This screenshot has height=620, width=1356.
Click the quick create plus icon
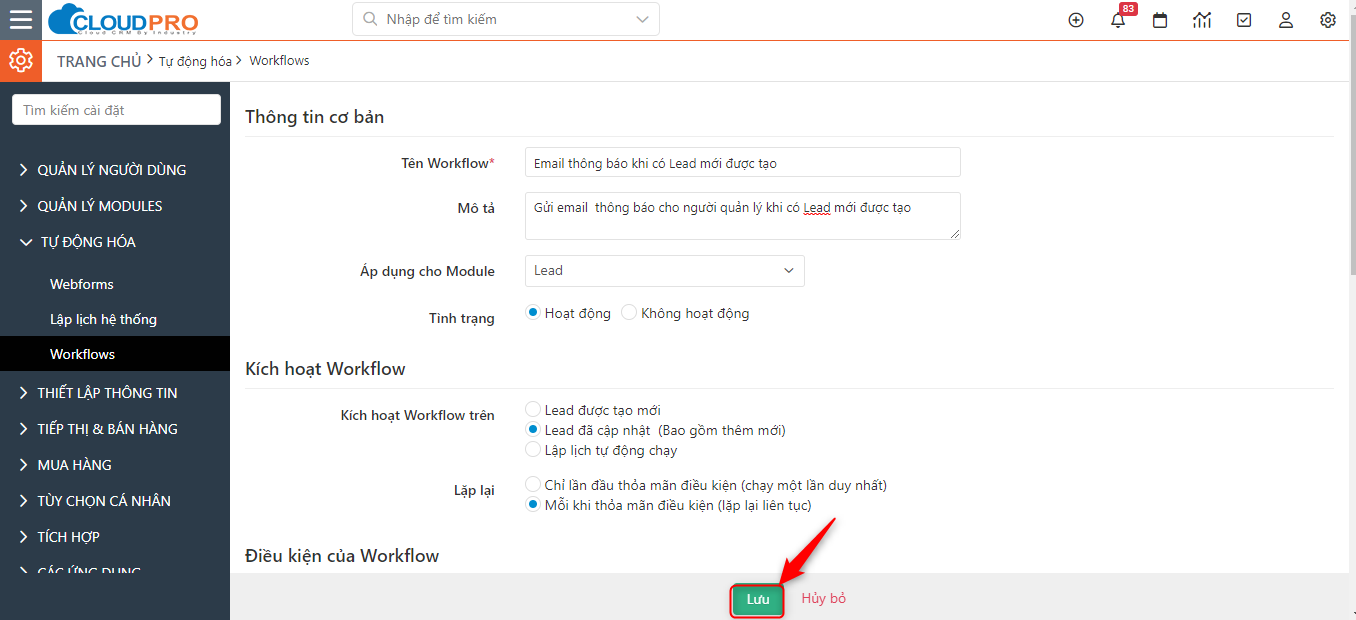pos(1076,20)
